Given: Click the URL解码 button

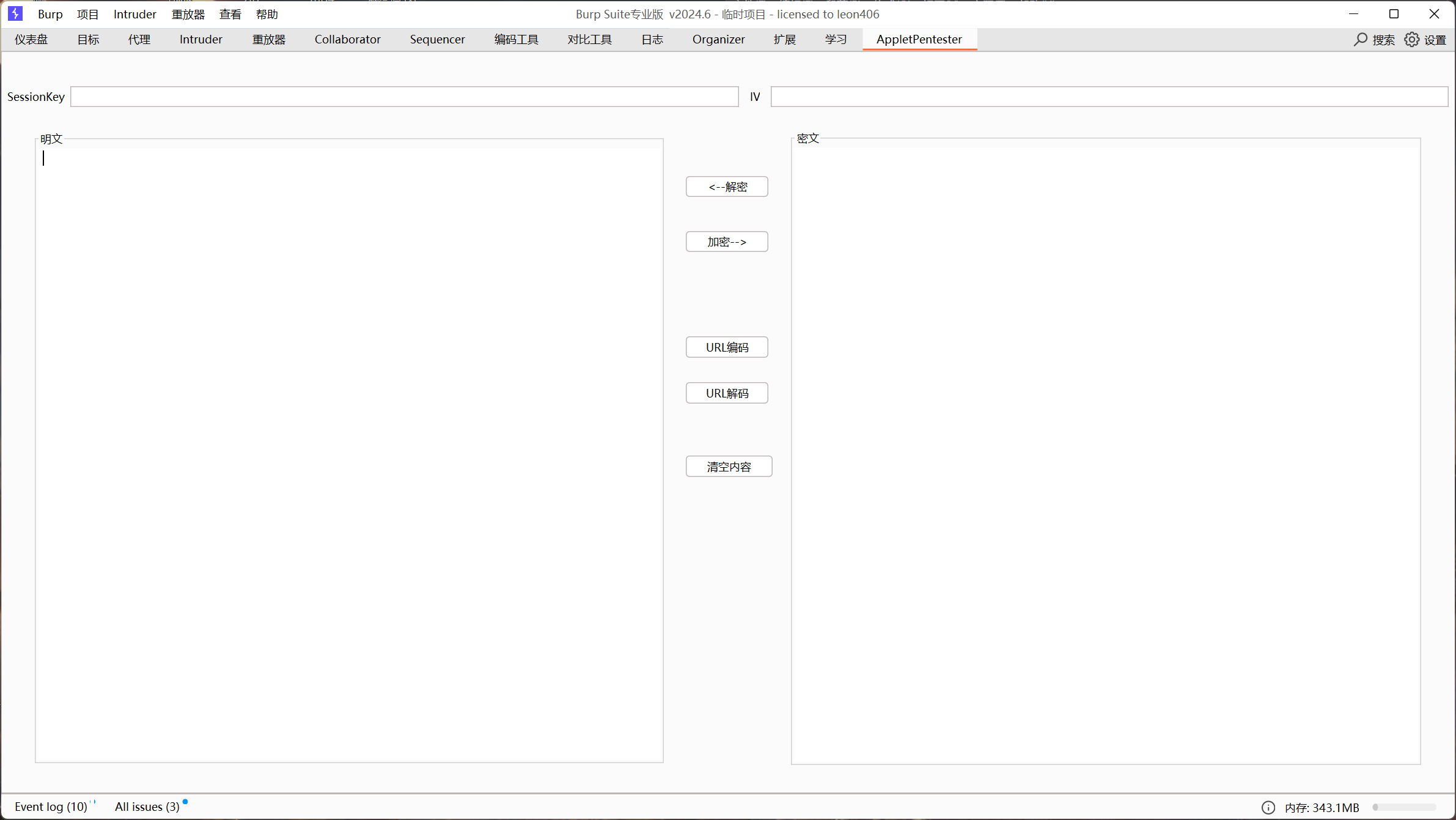Looking at the screenshot, I should tap(727, 393).
